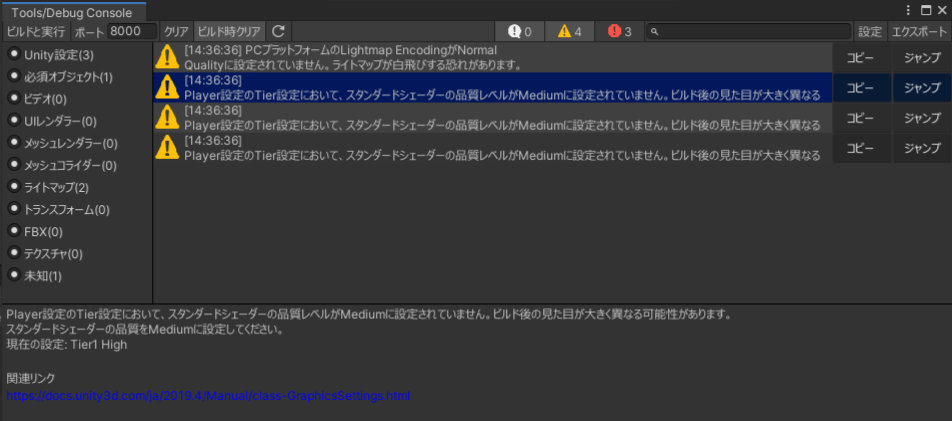952x421 pixels.
Task: Click the 関連リンク label
Action: (30, 378)
